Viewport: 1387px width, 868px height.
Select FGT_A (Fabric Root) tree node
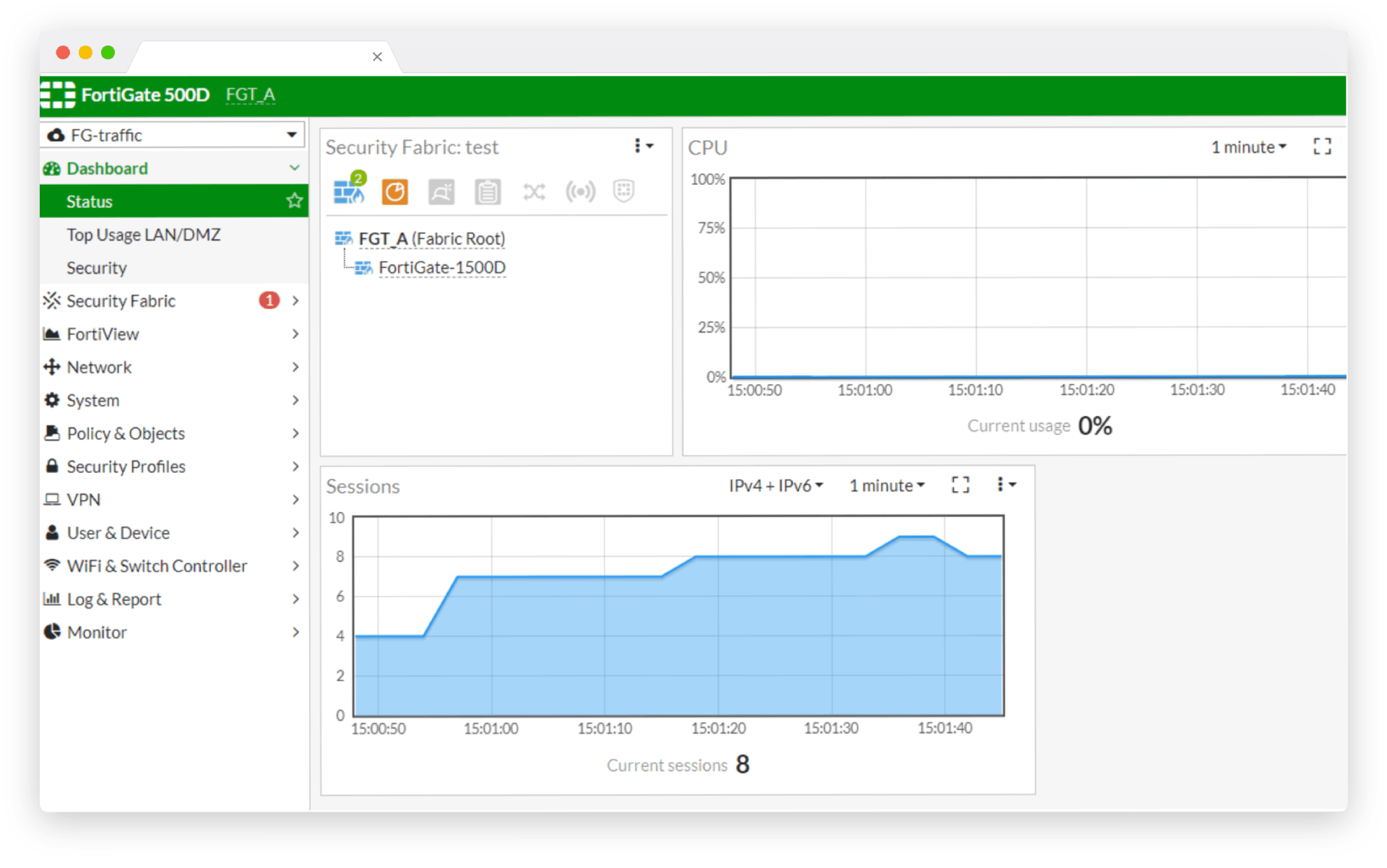(431, 238)
